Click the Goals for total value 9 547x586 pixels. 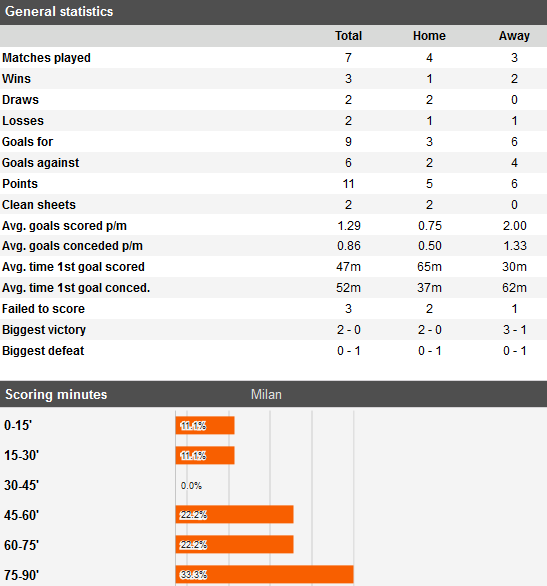point(348,142)
